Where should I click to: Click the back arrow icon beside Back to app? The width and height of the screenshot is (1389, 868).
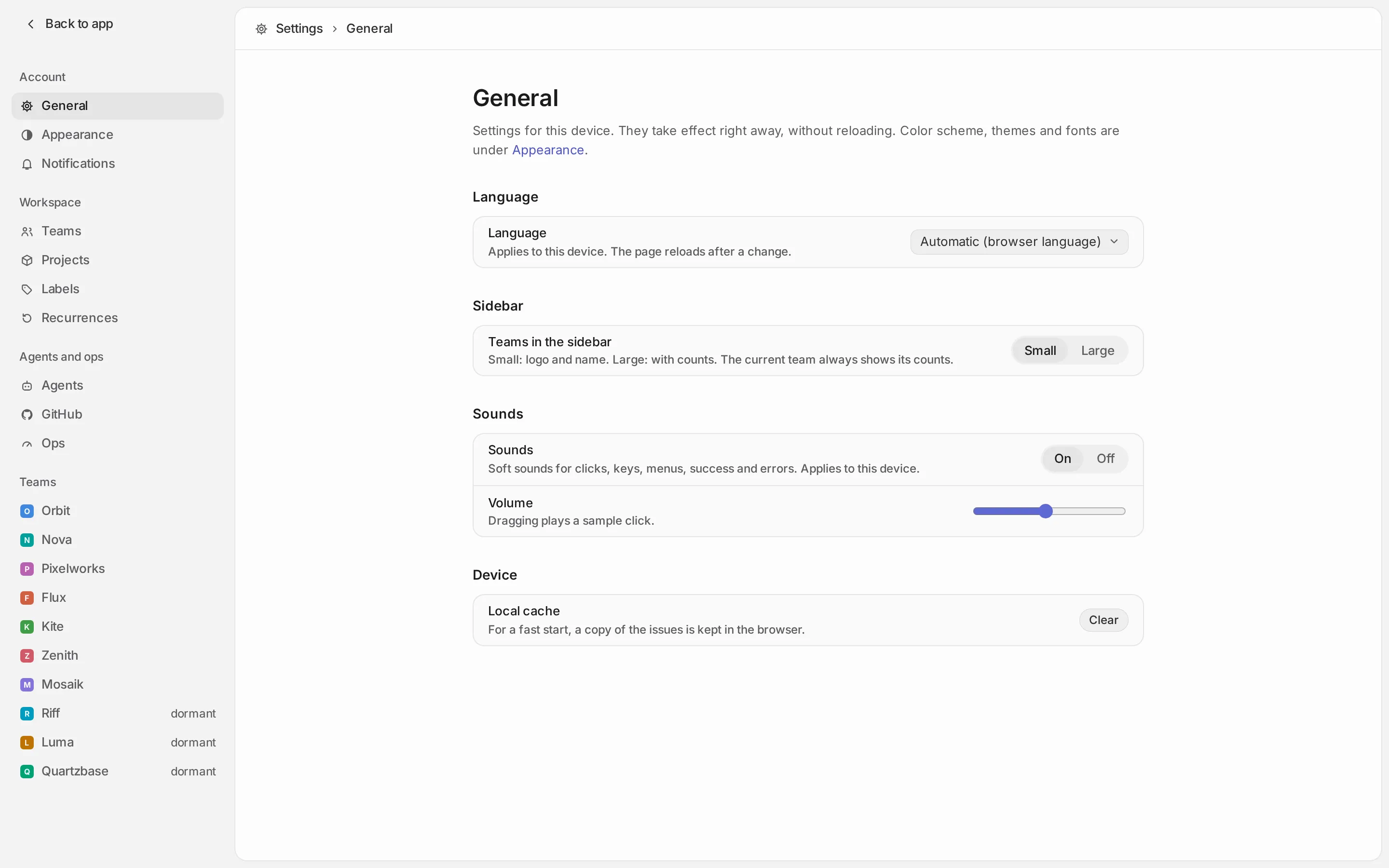[31, 24]
